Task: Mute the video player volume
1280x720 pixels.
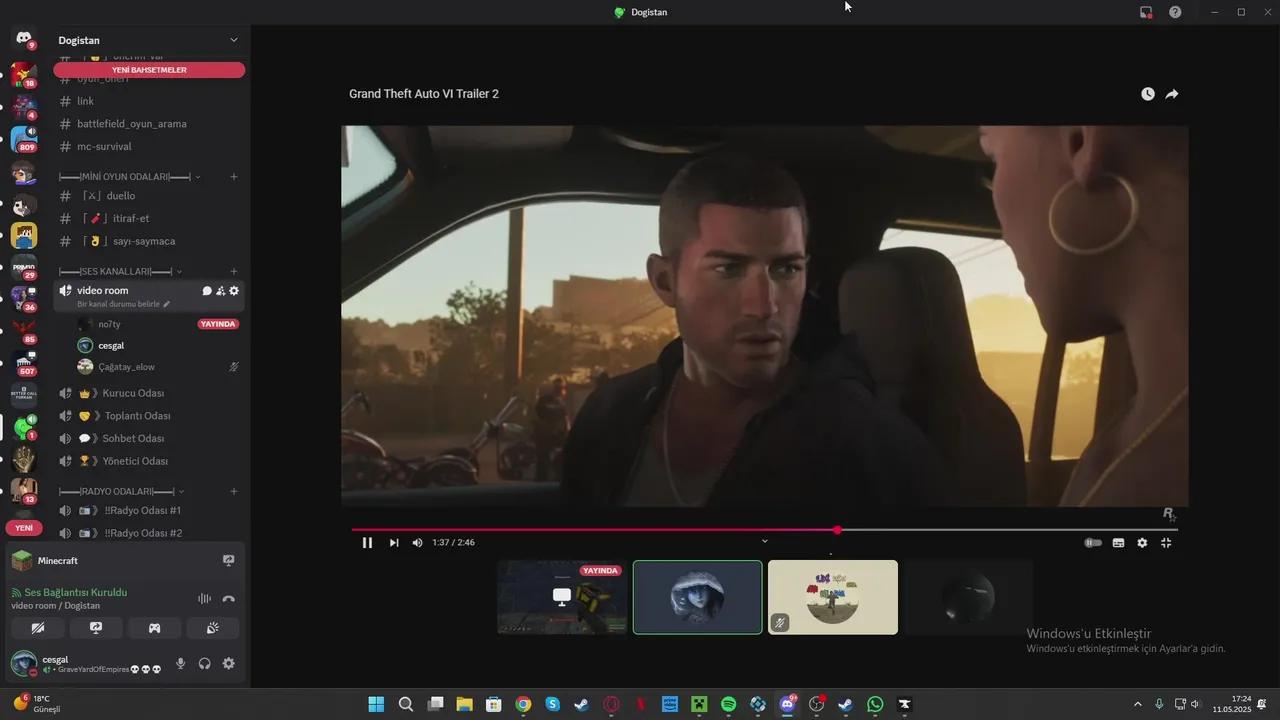Action: (417, 543)
